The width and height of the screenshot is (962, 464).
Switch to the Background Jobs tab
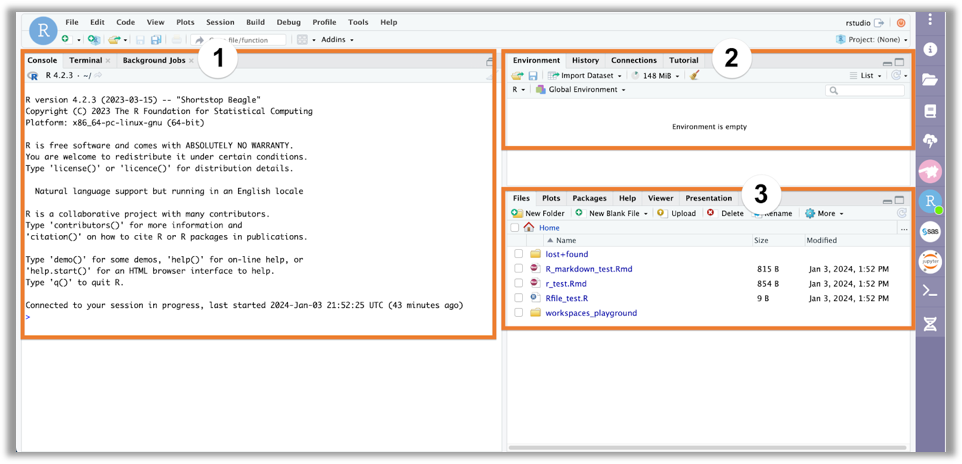154,60
